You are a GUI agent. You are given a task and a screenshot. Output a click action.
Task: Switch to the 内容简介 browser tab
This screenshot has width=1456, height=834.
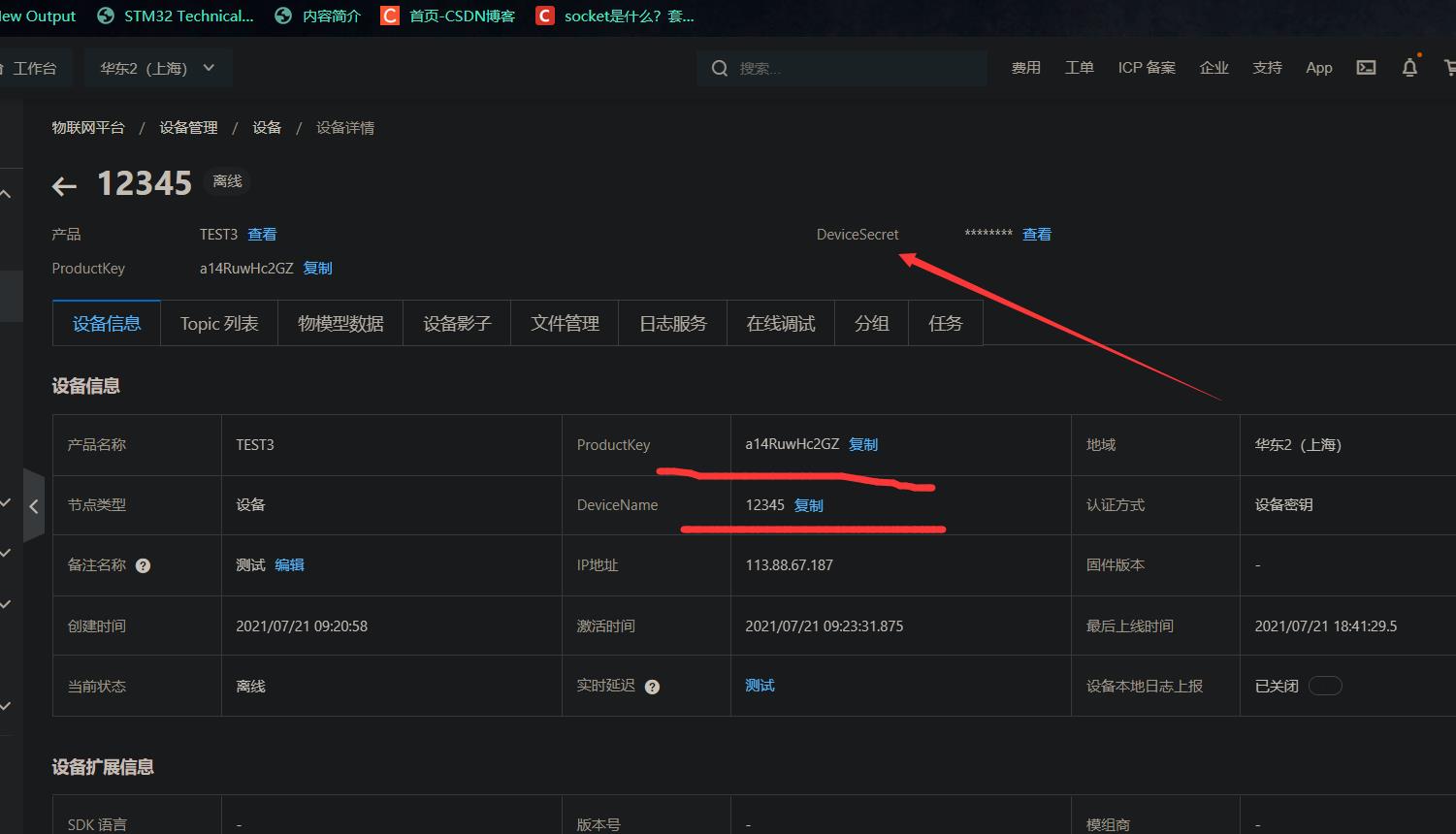click(318, 16)
